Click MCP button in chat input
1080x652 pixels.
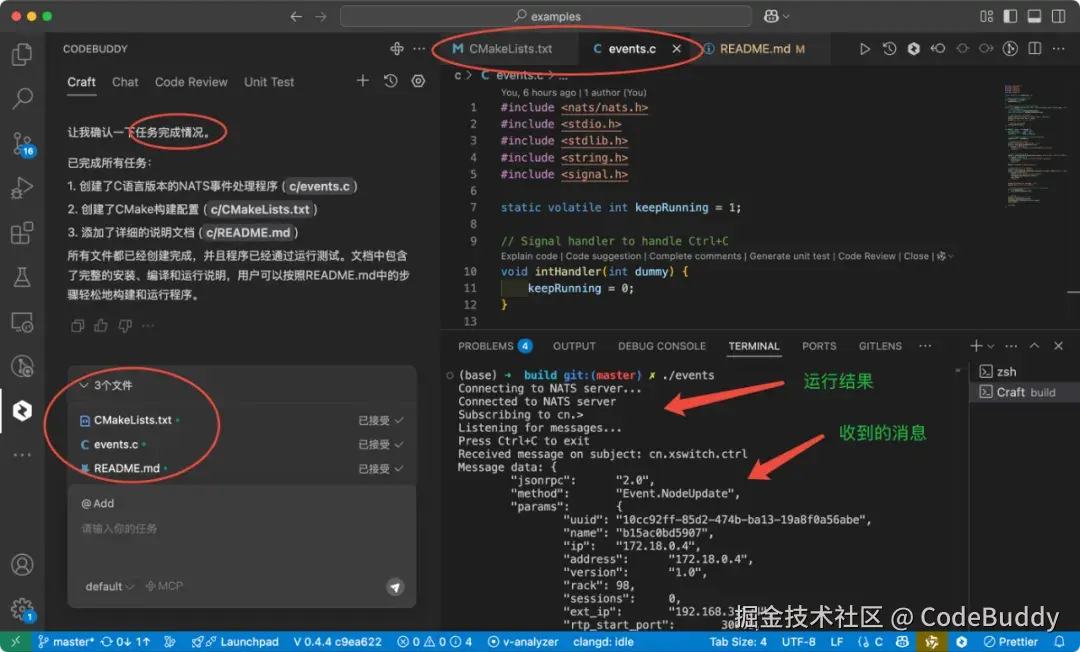point(164,587)
